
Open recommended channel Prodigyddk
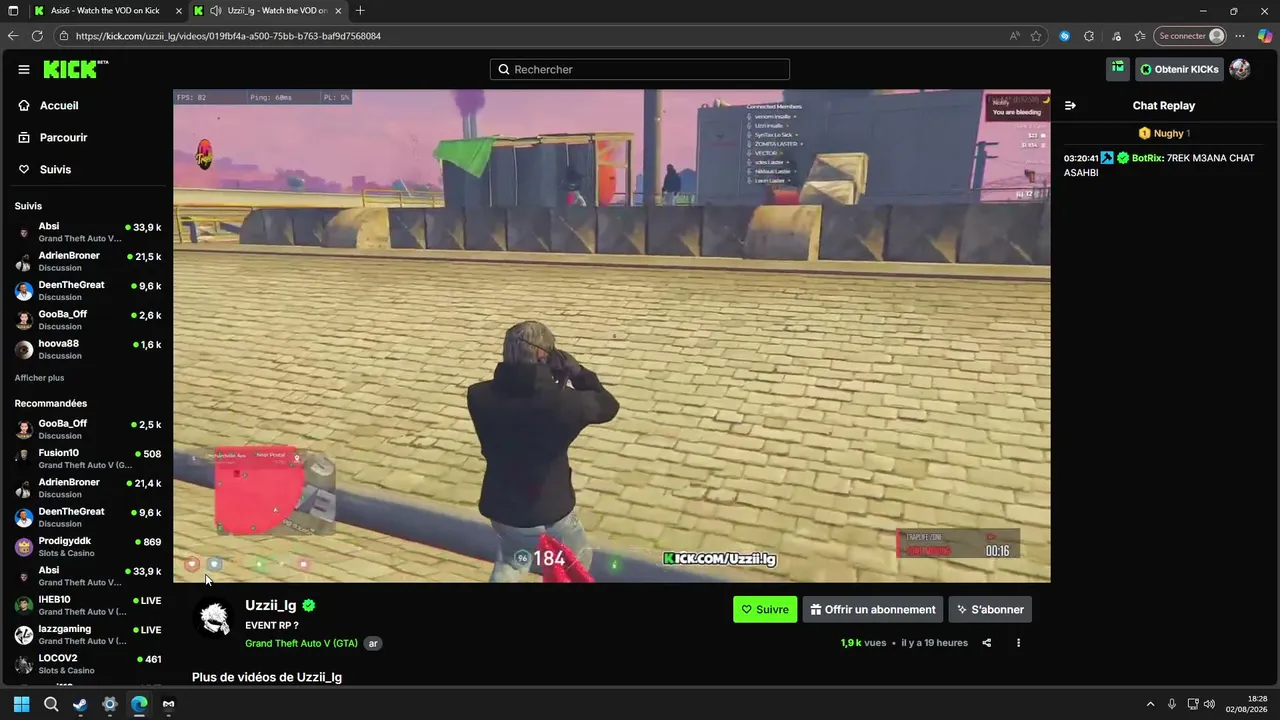point(87,547)
